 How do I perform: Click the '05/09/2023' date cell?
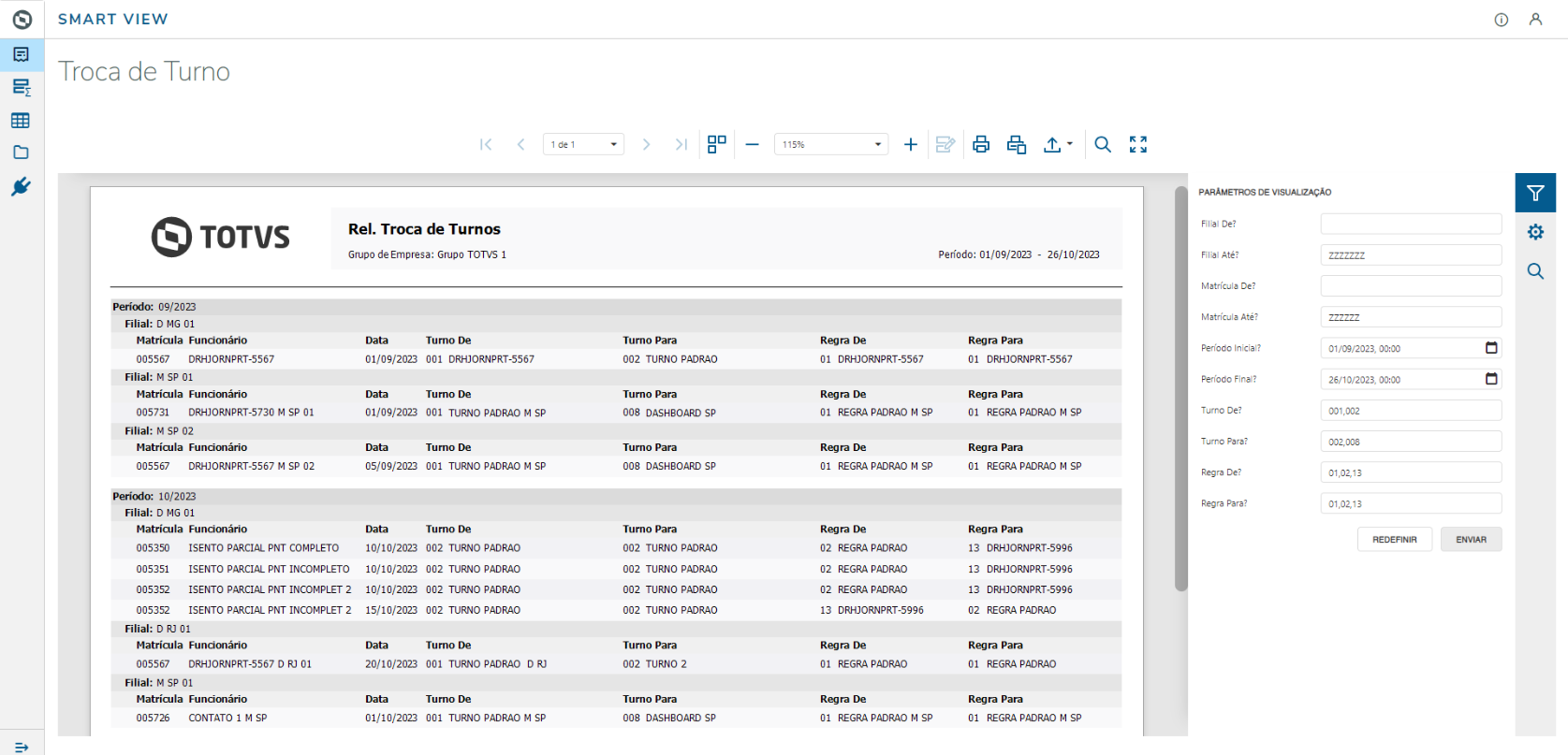click(x=391, y=466)
